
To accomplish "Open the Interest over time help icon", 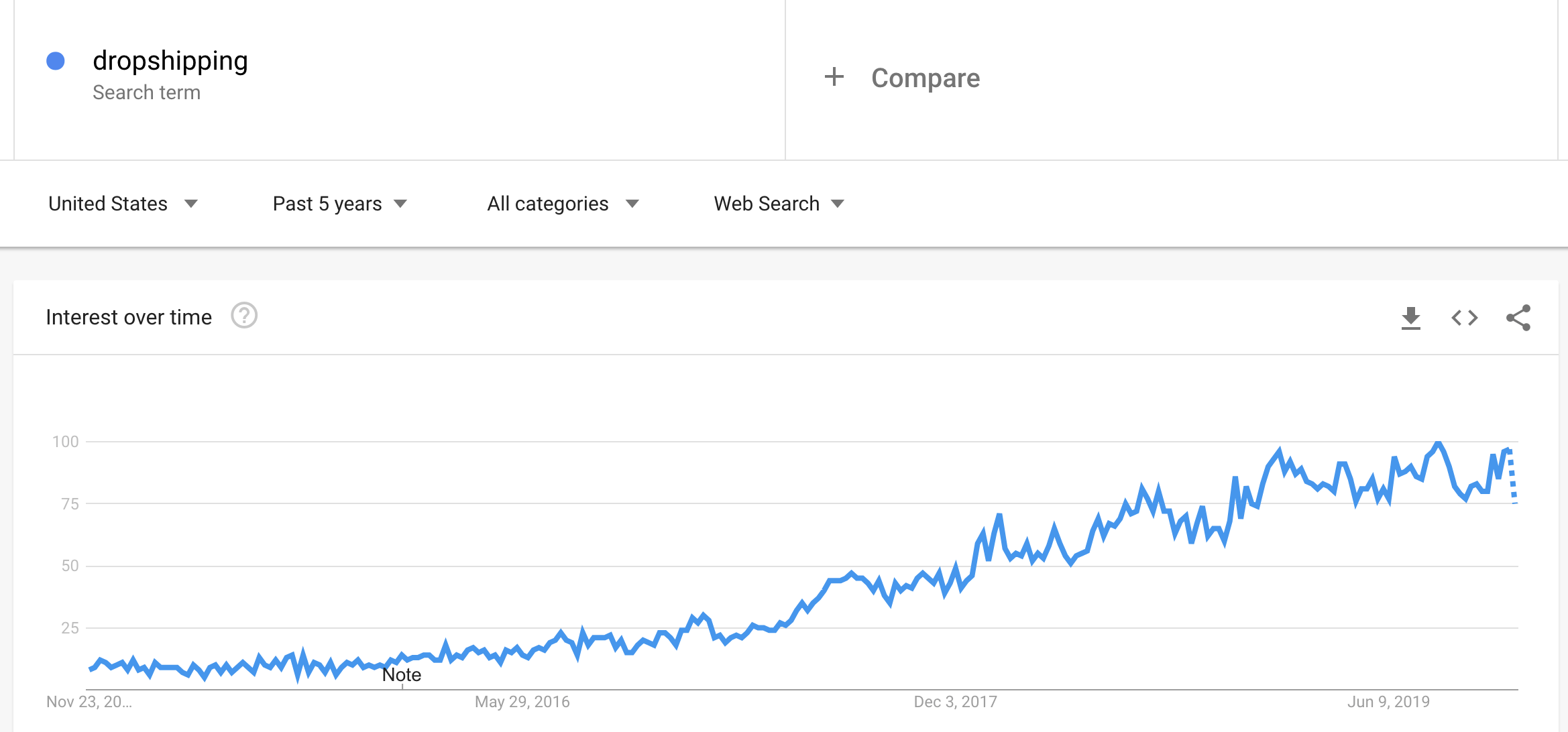I will (244, 316).
